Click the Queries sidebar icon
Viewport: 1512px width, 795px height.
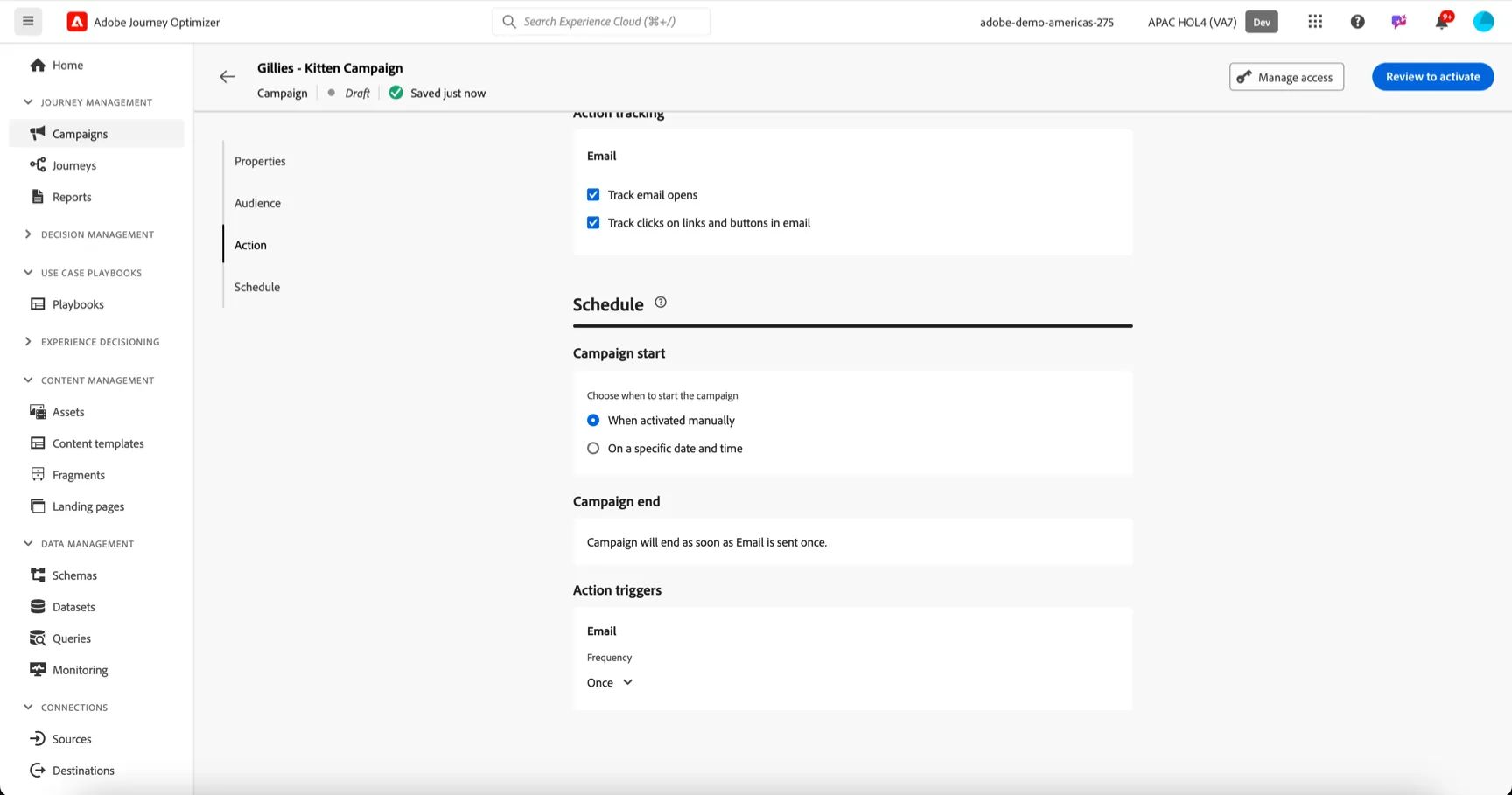pyautogui.click(x=38, y=638)
